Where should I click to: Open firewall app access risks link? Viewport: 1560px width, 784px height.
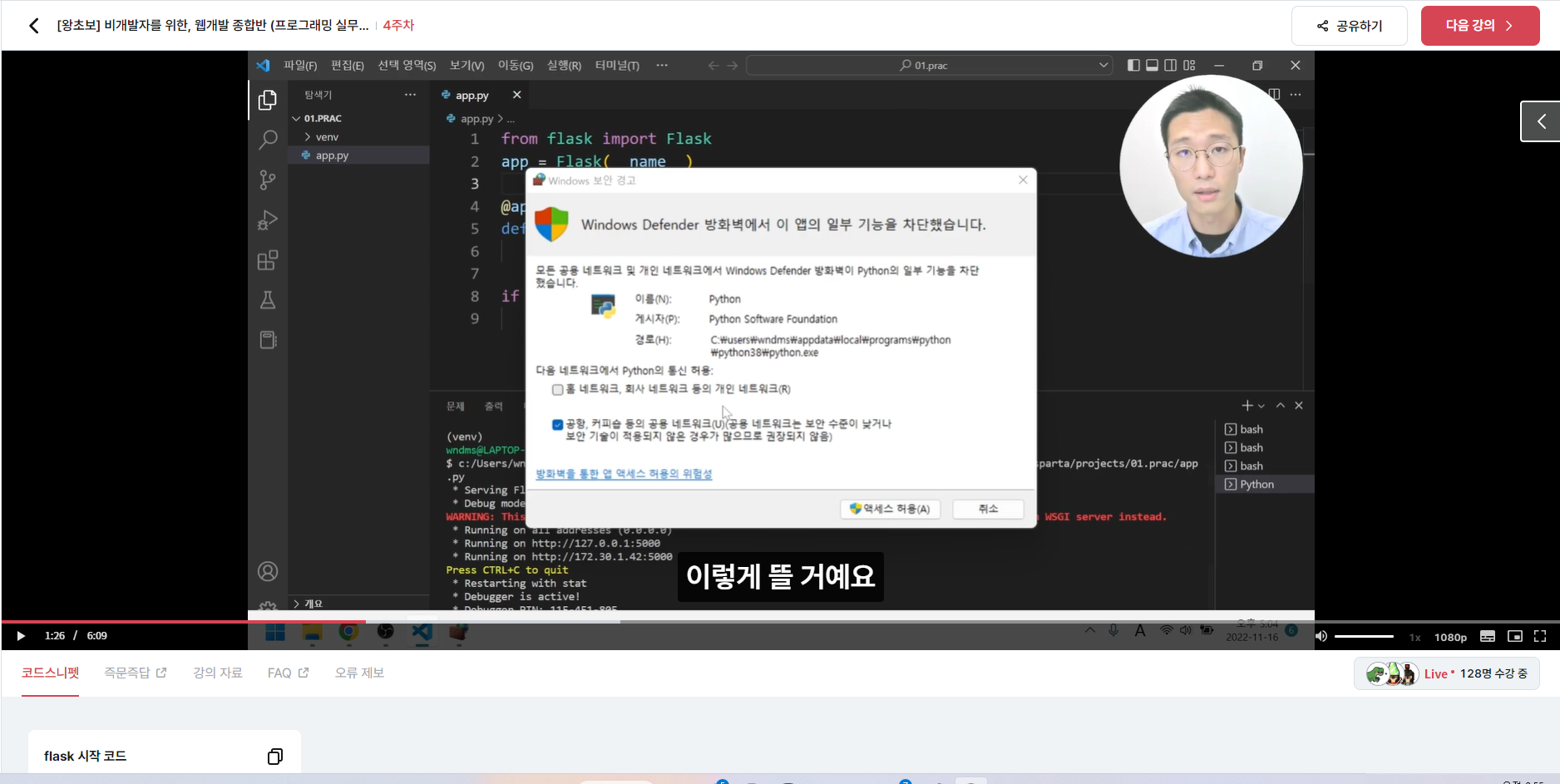624,474
